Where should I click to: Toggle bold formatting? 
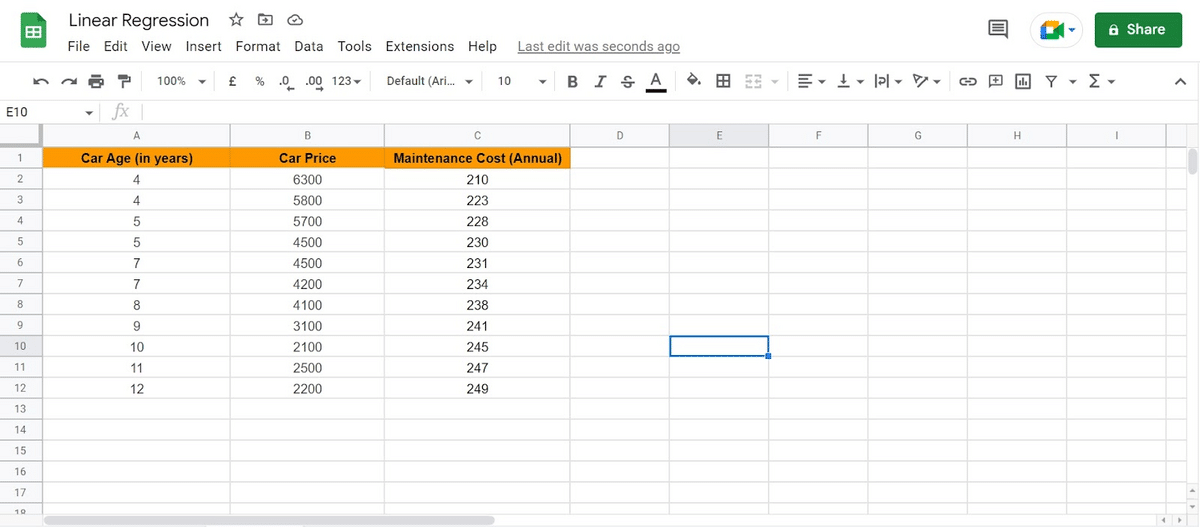pyautogui.click(x=572, y=81)
